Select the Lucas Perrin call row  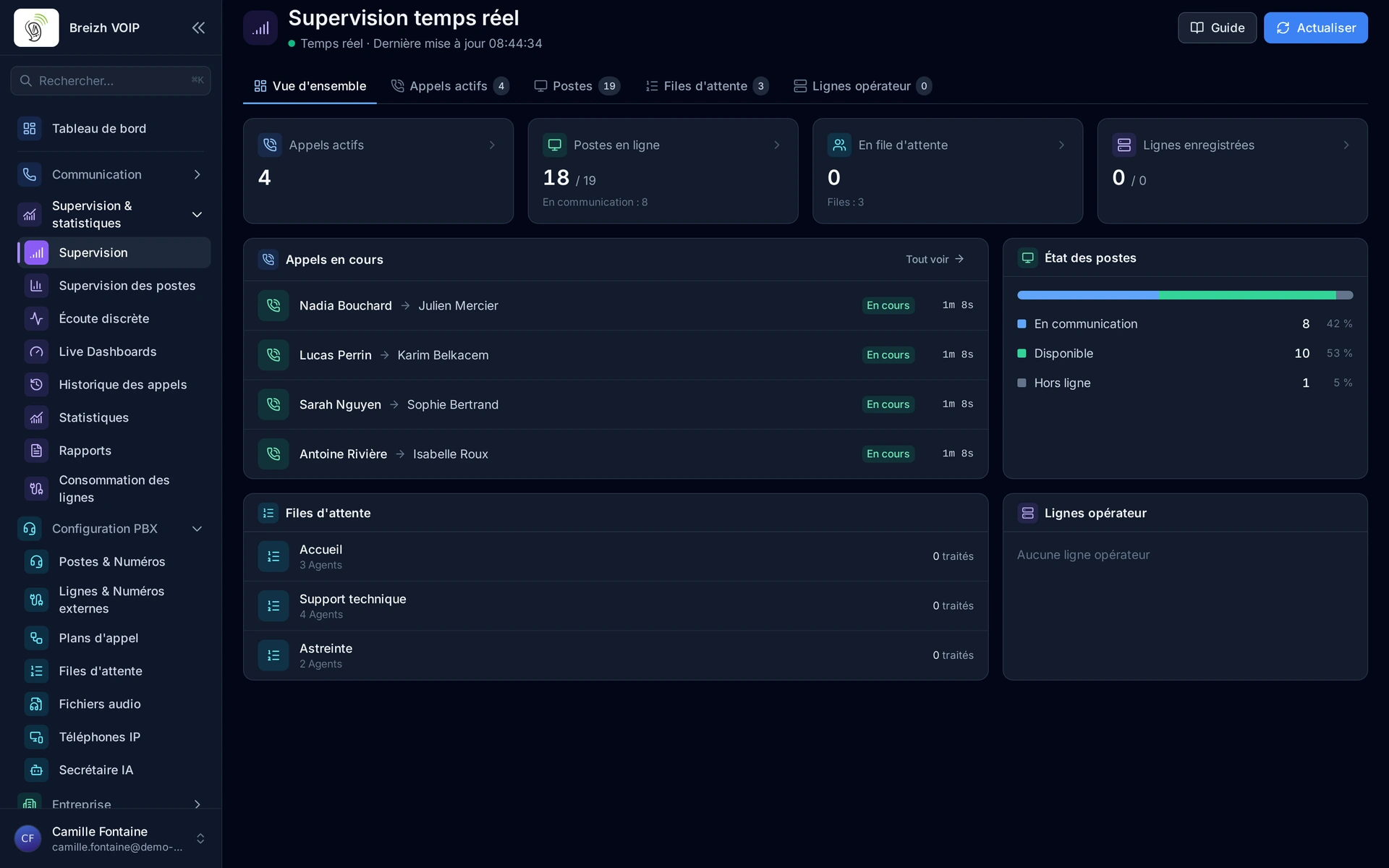pyautogui.click(x=616, y=355)
